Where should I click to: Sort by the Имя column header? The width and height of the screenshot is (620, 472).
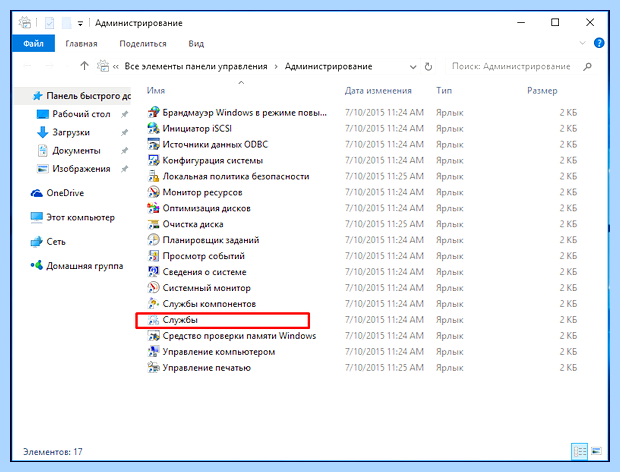[156, 91]
